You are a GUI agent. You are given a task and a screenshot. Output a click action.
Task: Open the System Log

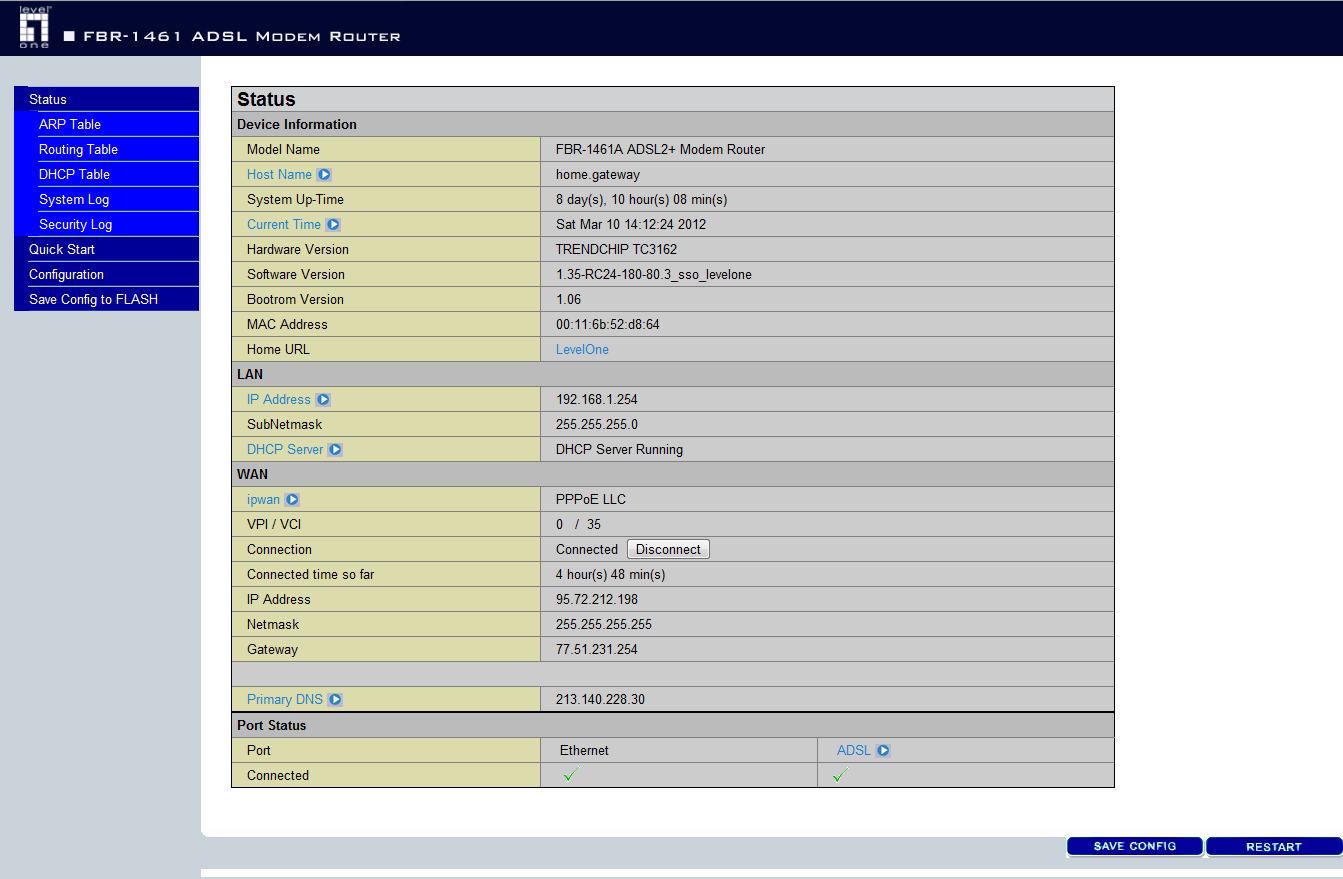tap(118, 199)
